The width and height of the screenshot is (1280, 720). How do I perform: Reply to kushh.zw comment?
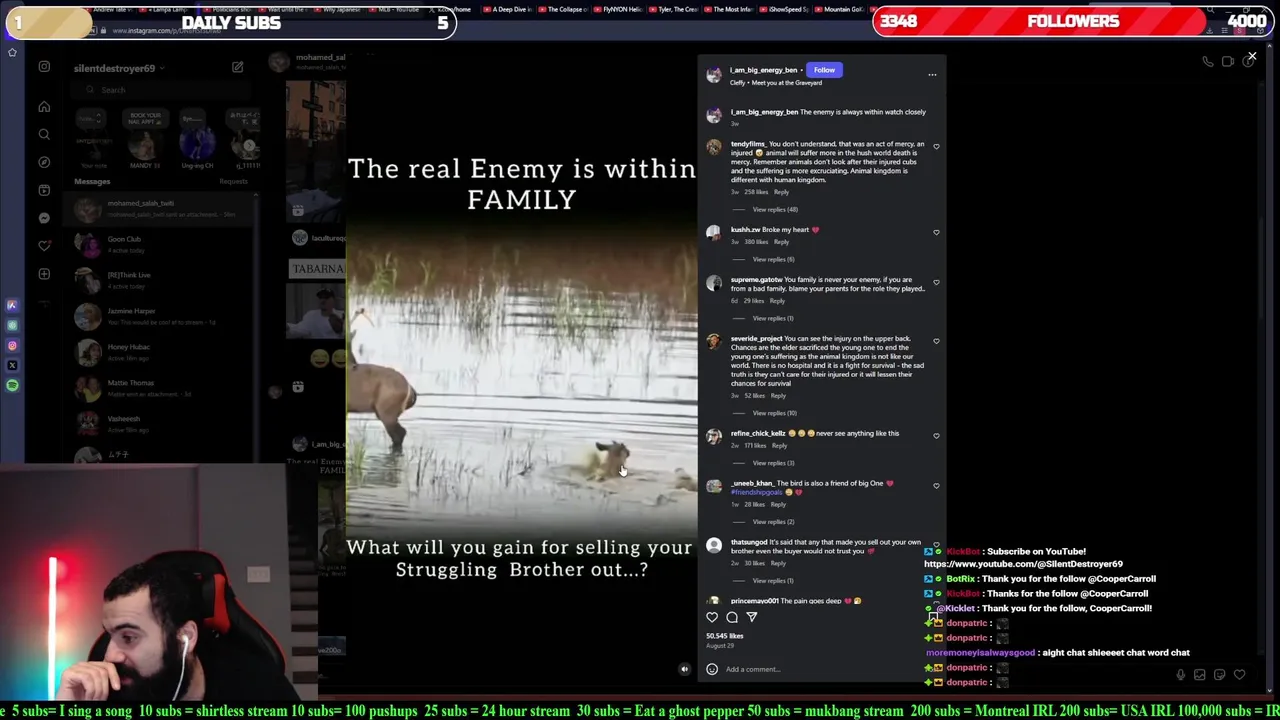781,242
